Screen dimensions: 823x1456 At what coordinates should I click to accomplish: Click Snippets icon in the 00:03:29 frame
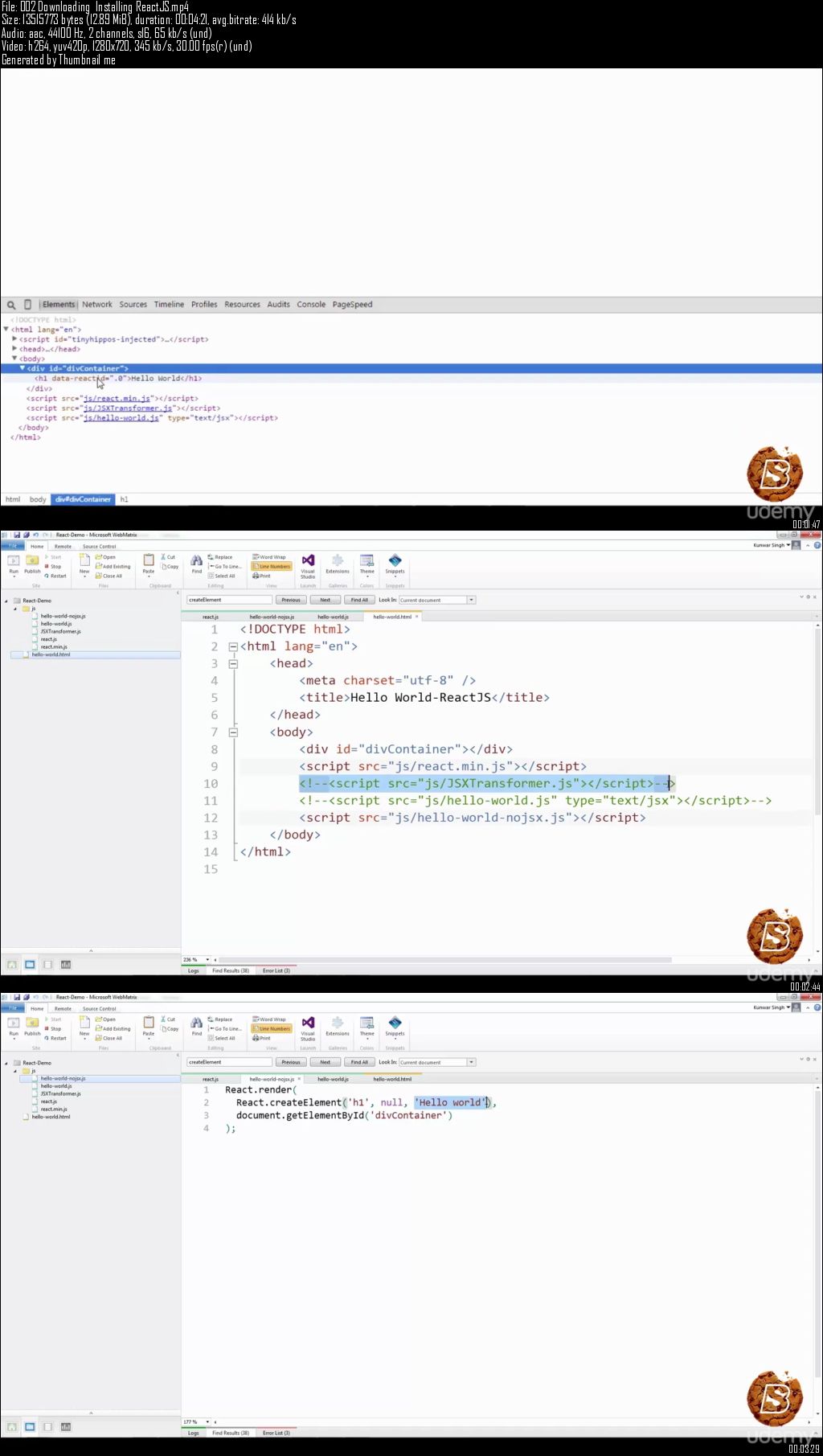coord(395,1023)
